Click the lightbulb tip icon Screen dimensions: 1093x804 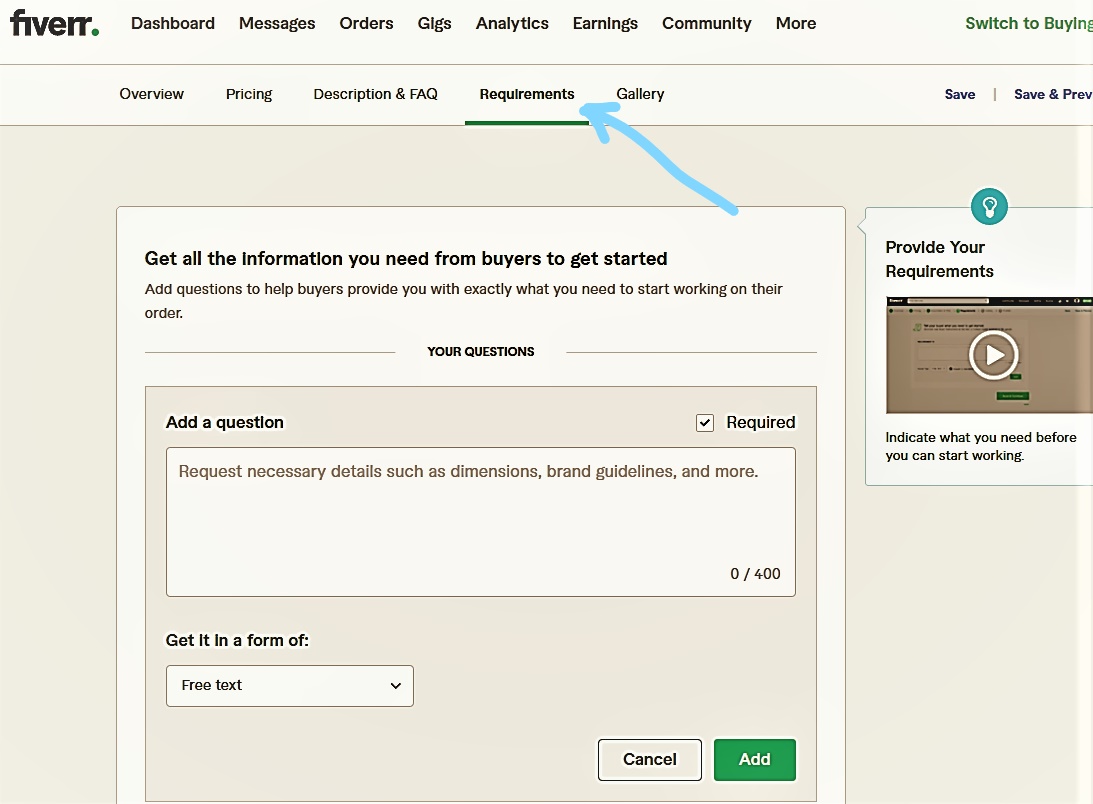(989, 206)
